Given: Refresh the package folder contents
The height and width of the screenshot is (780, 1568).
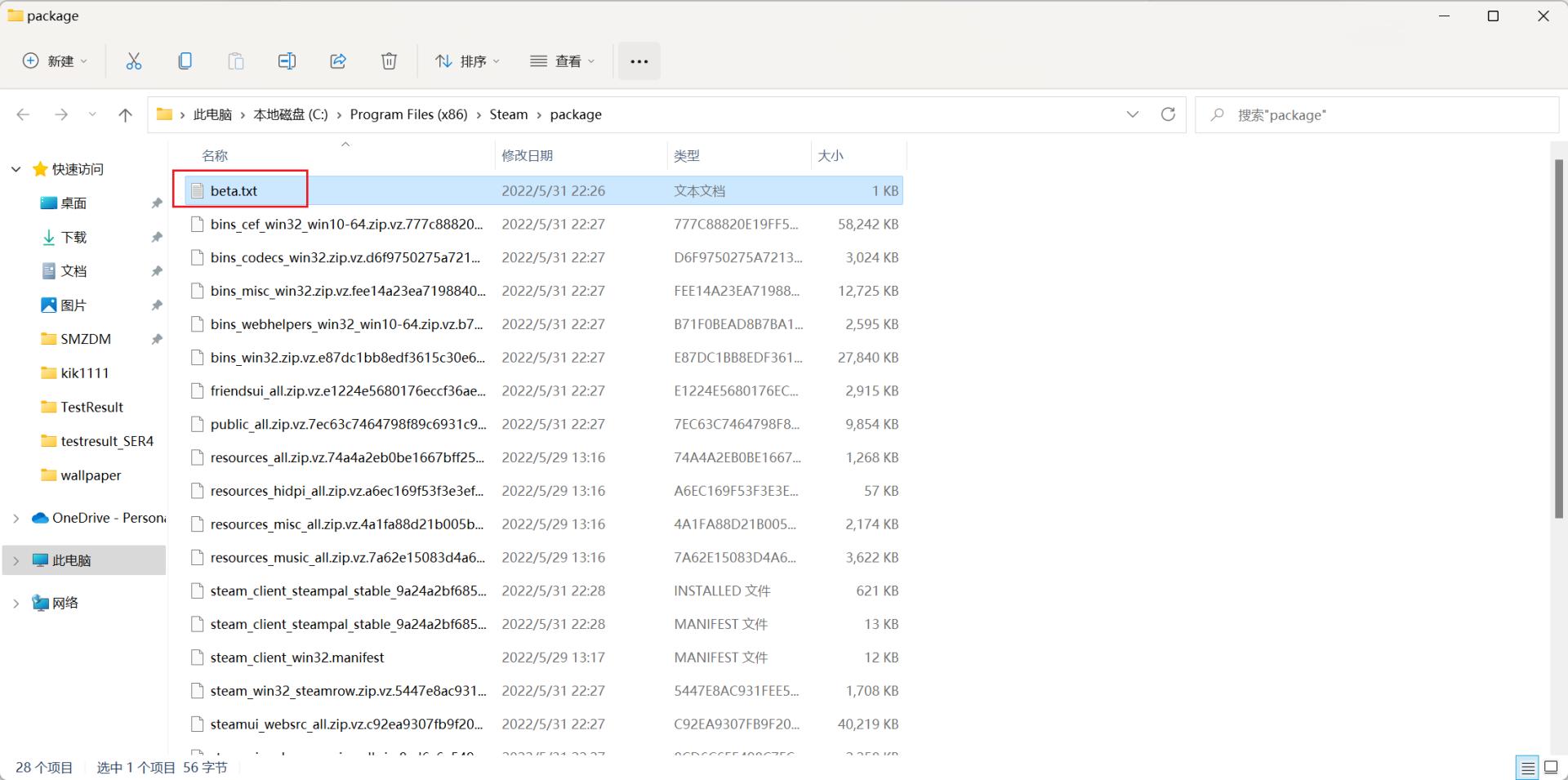Looking at the screenshot, I should (1168, 114).
